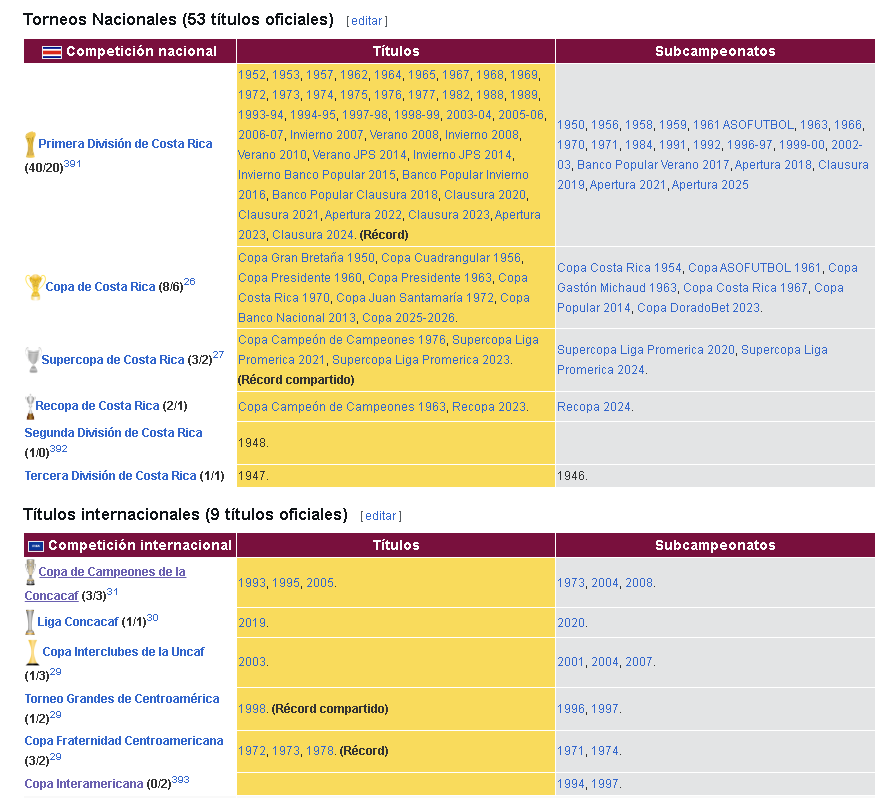The image size is (880, 804).
Task: Click footnote reference 30
Action: coord(153,618)
